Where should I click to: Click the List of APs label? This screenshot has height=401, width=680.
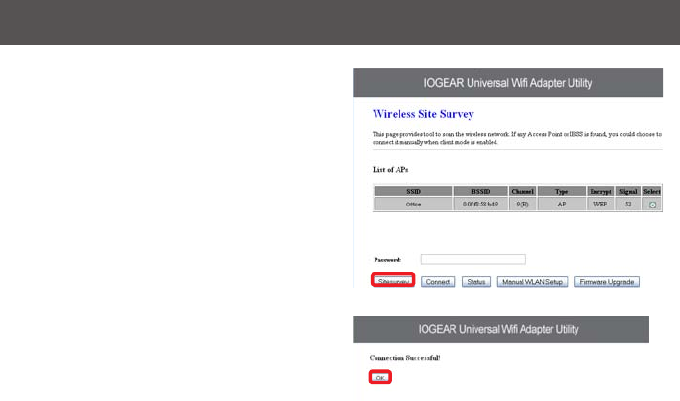[390, 170]
